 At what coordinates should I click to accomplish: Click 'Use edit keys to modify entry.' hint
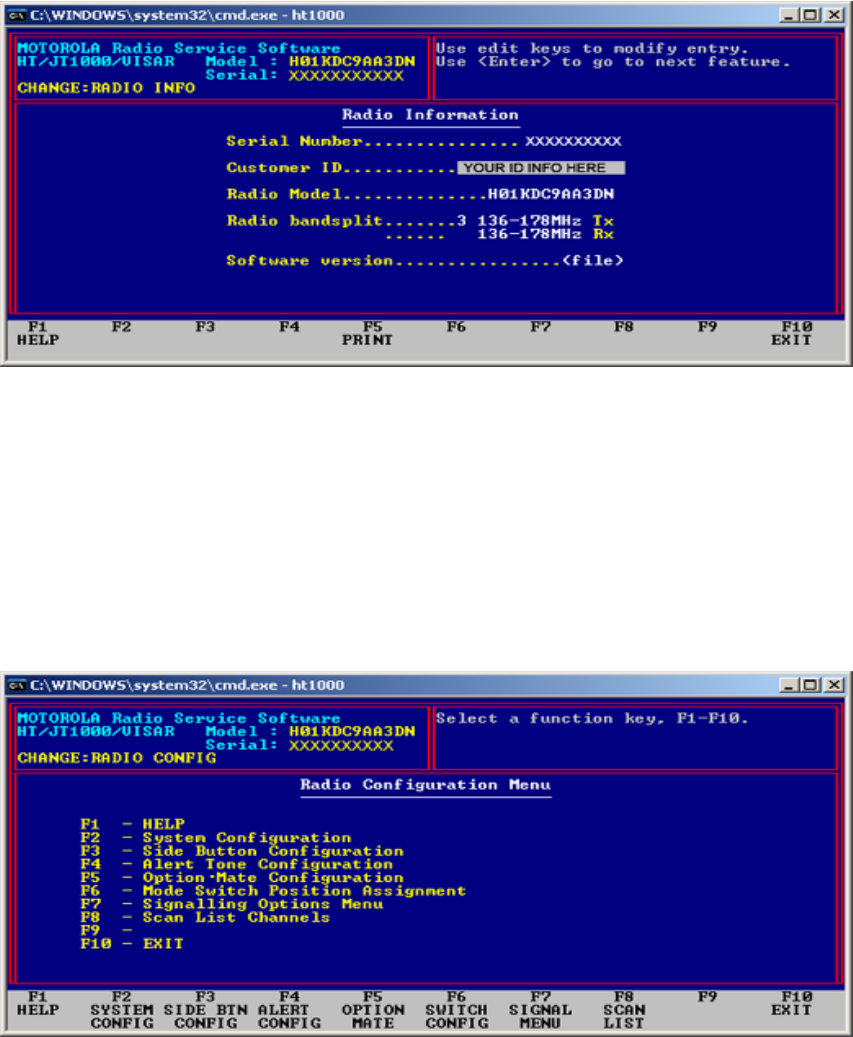(592, 48)
